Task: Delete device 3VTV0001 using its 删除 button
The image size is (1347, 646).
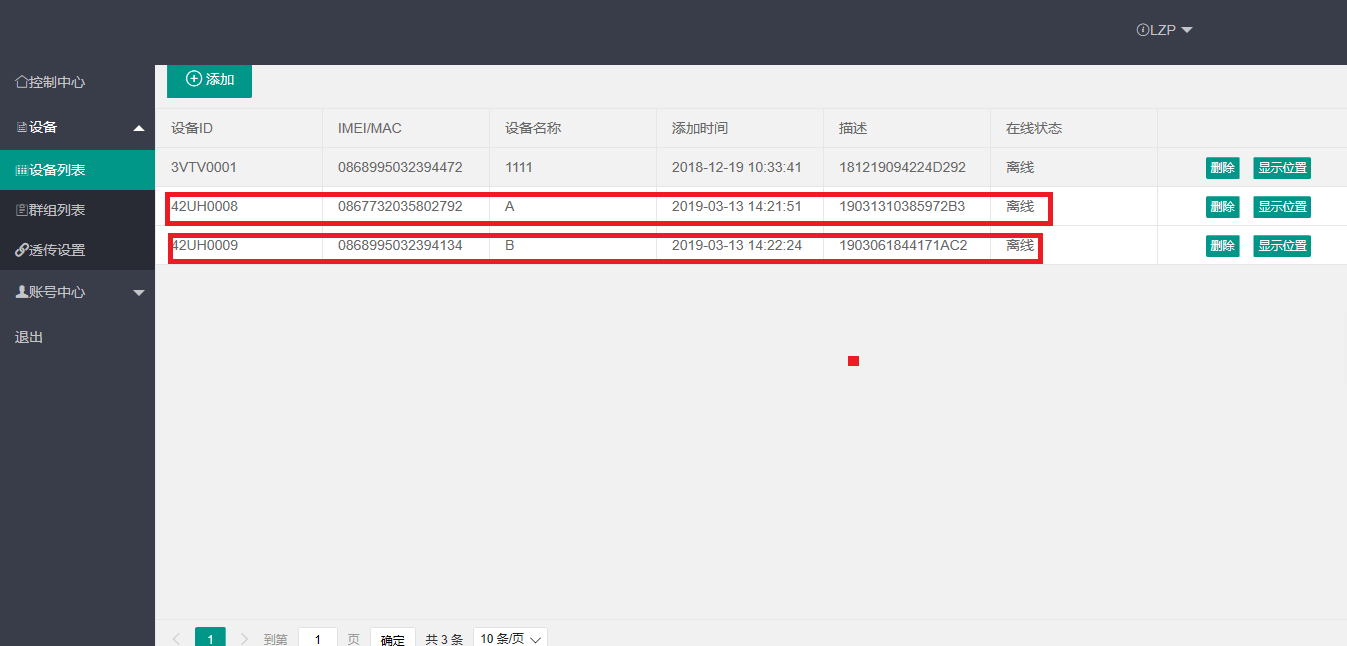Action: point(1222,168)
